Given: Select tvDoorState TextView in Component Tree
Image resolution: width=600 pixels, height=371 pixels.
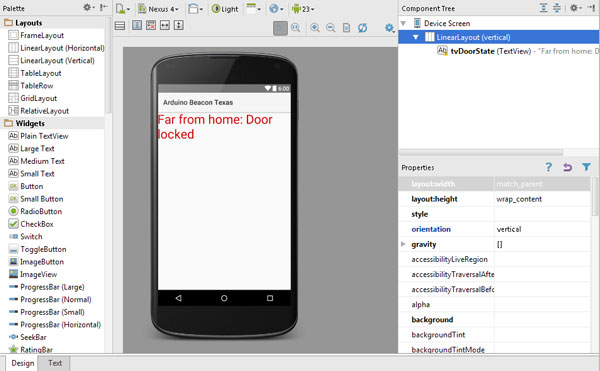Looking at the screenshot, I should pyautogui.click(x=517, y=51).
